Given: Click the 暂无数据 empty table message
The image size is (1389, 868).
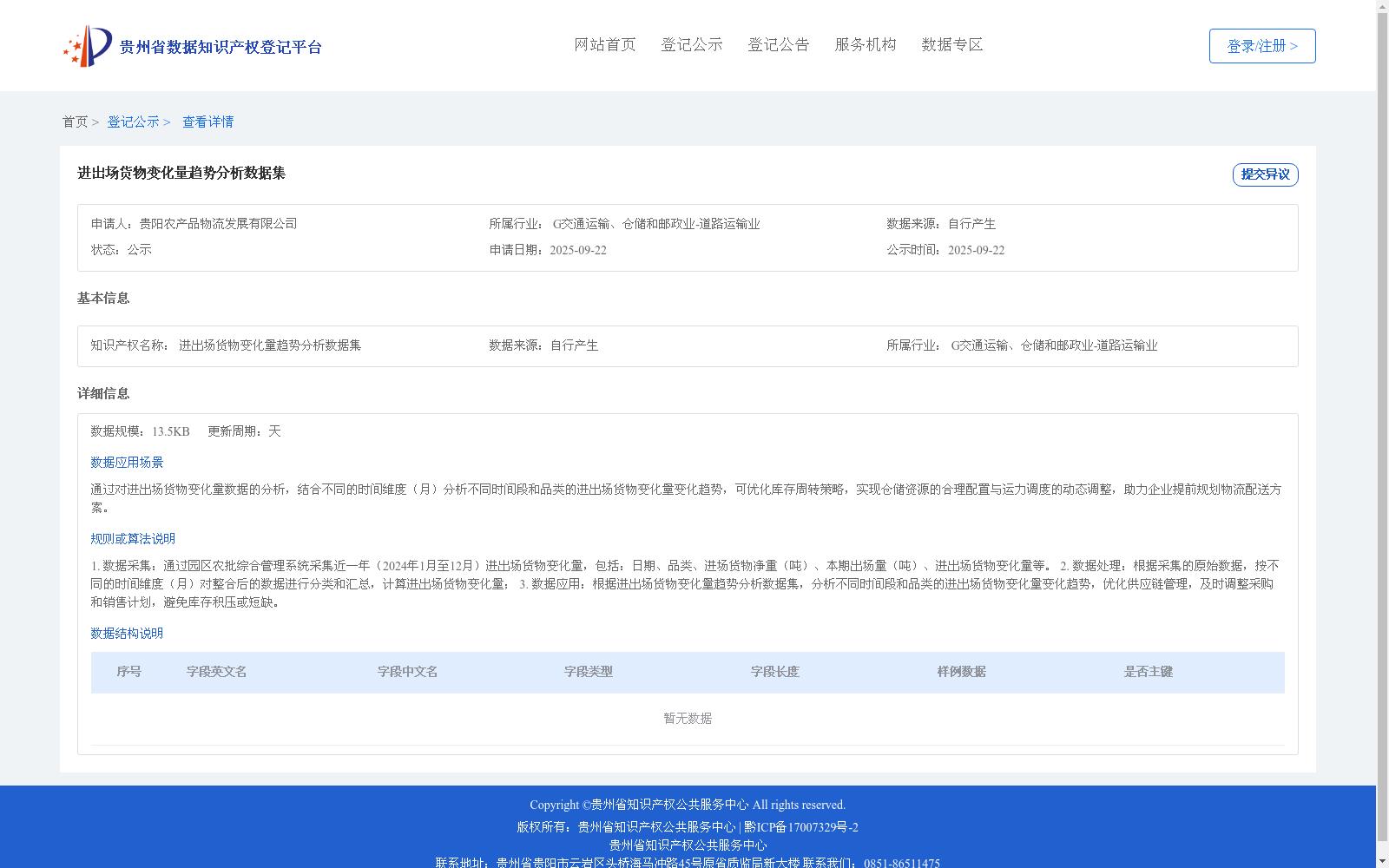Looking at the screenshot, I should pyautogui.click(x=688, y=719).
